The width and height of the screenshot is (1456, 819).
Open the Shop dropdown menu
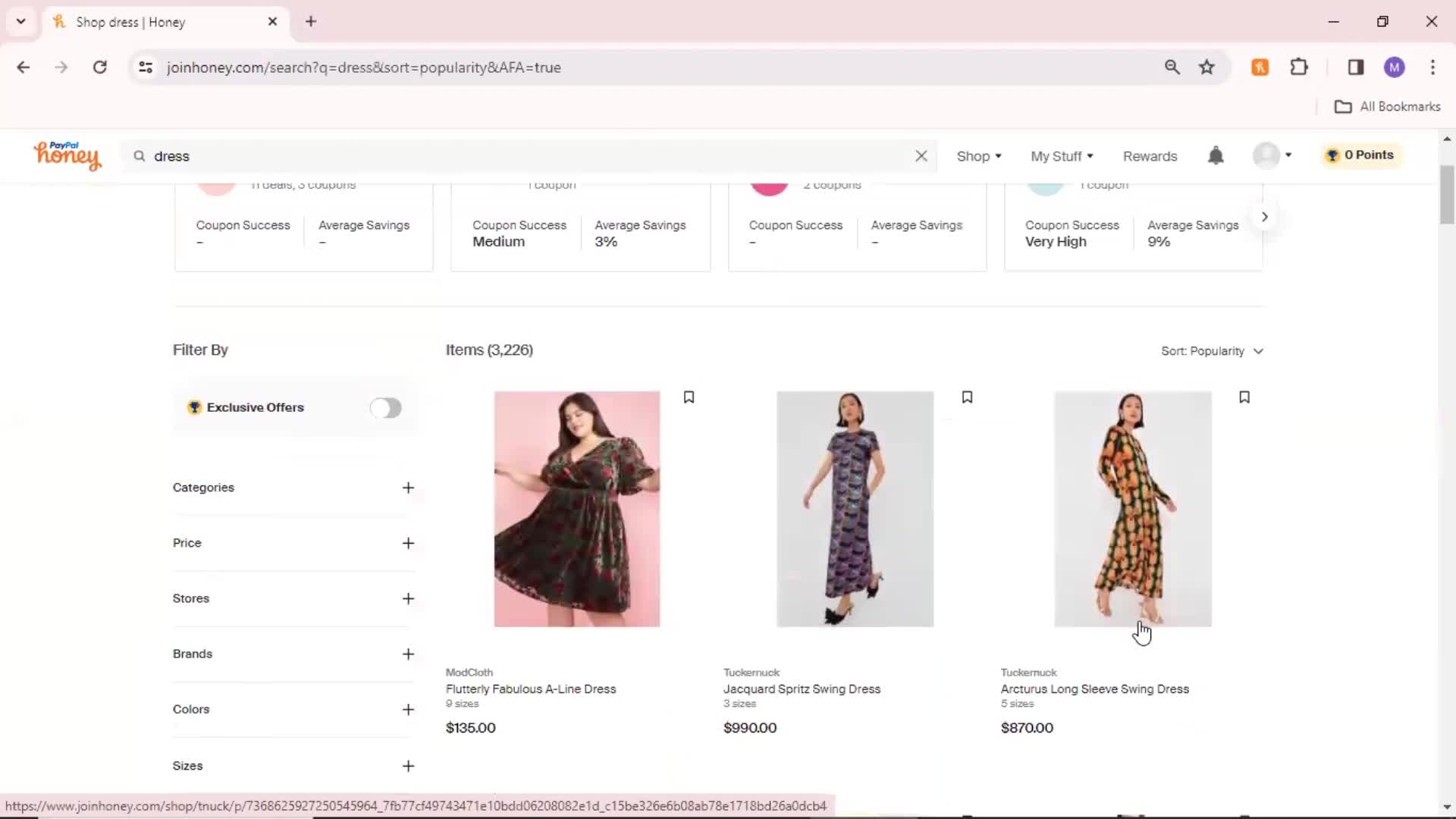coord(979,156)
